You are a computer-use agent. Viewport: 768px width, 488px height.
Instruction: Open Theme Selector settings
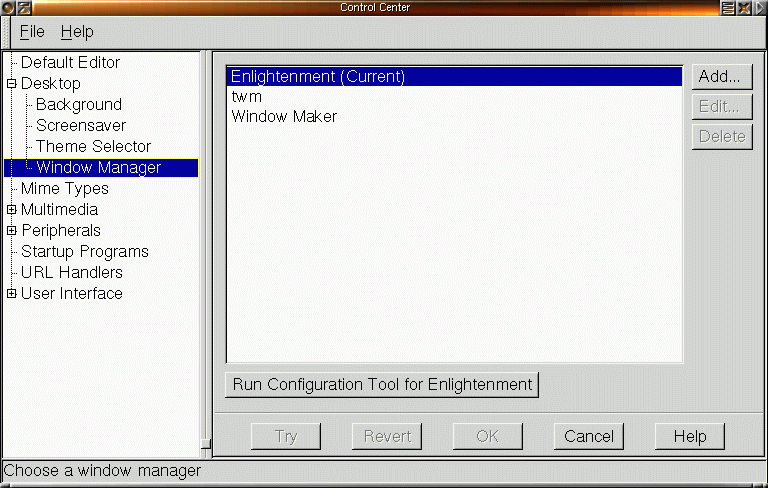point(93,146)
